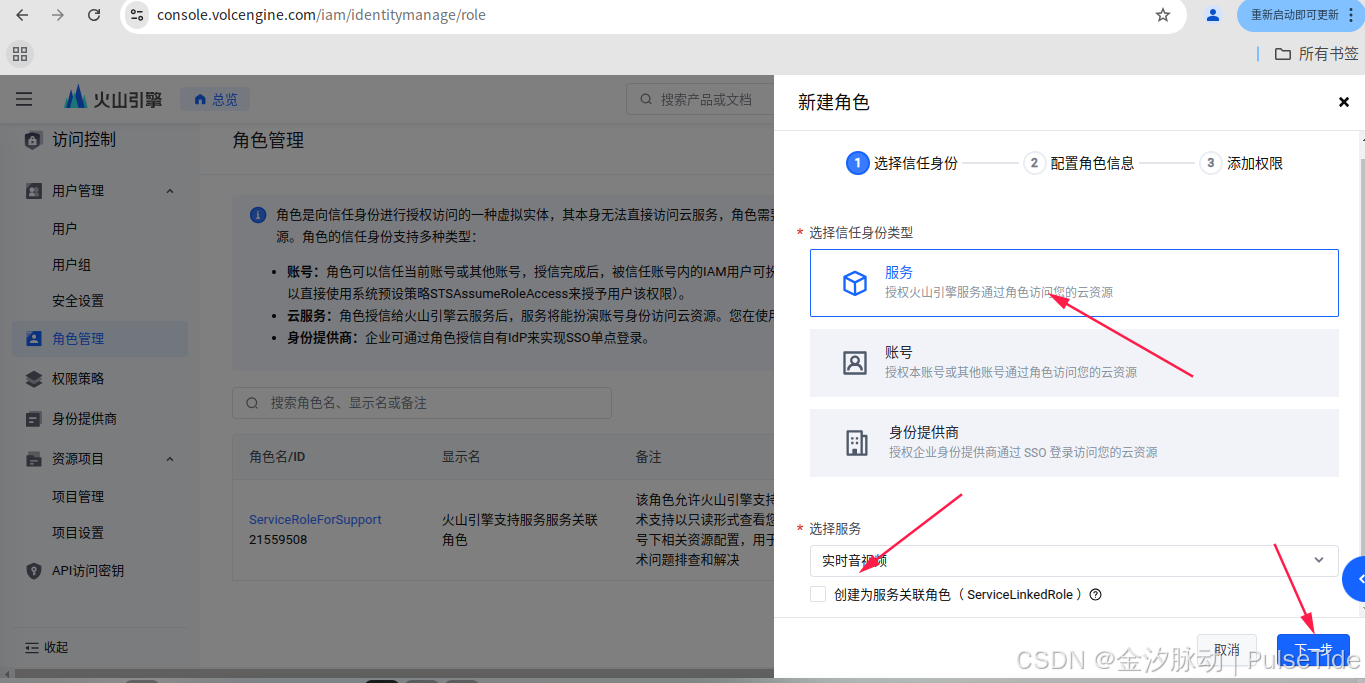Screen dimensions: 1365x683
Task: Click the blue floating side tab arrow
Action: [x=1354, y=578]
